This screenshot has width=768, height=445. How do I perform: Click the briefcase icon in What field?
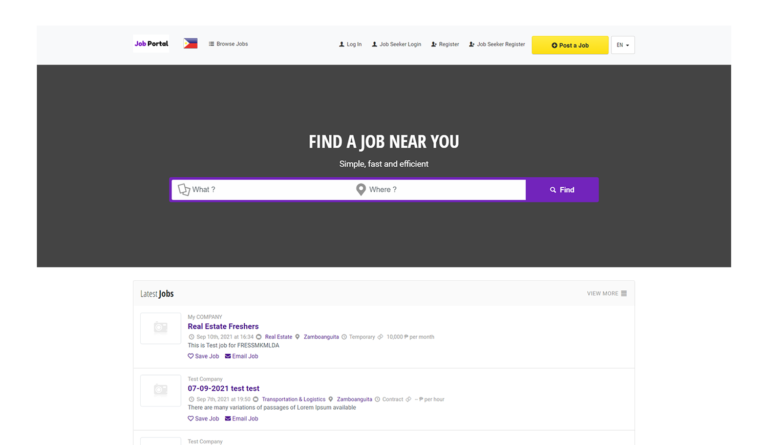coord(184,189)
